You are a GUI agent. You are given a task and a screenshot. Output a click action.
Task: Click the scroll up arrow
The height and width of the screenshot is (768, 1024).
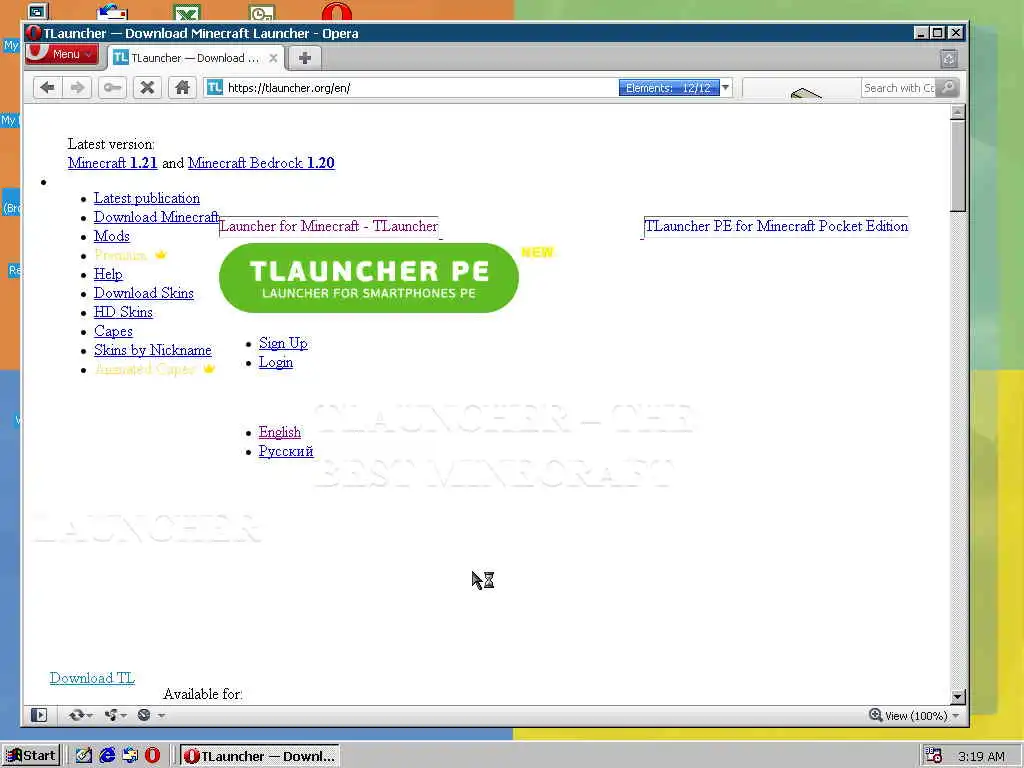tap(957, 112)
